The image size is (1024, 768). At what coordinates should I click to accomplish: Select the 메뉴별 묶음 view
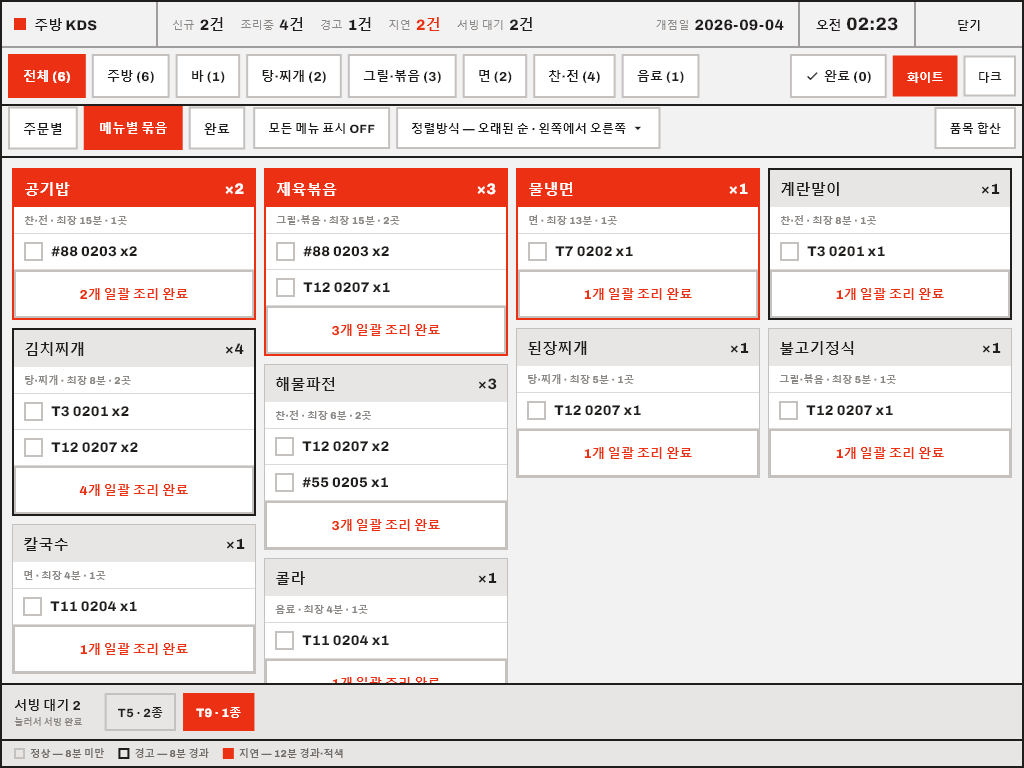(133, 128)
